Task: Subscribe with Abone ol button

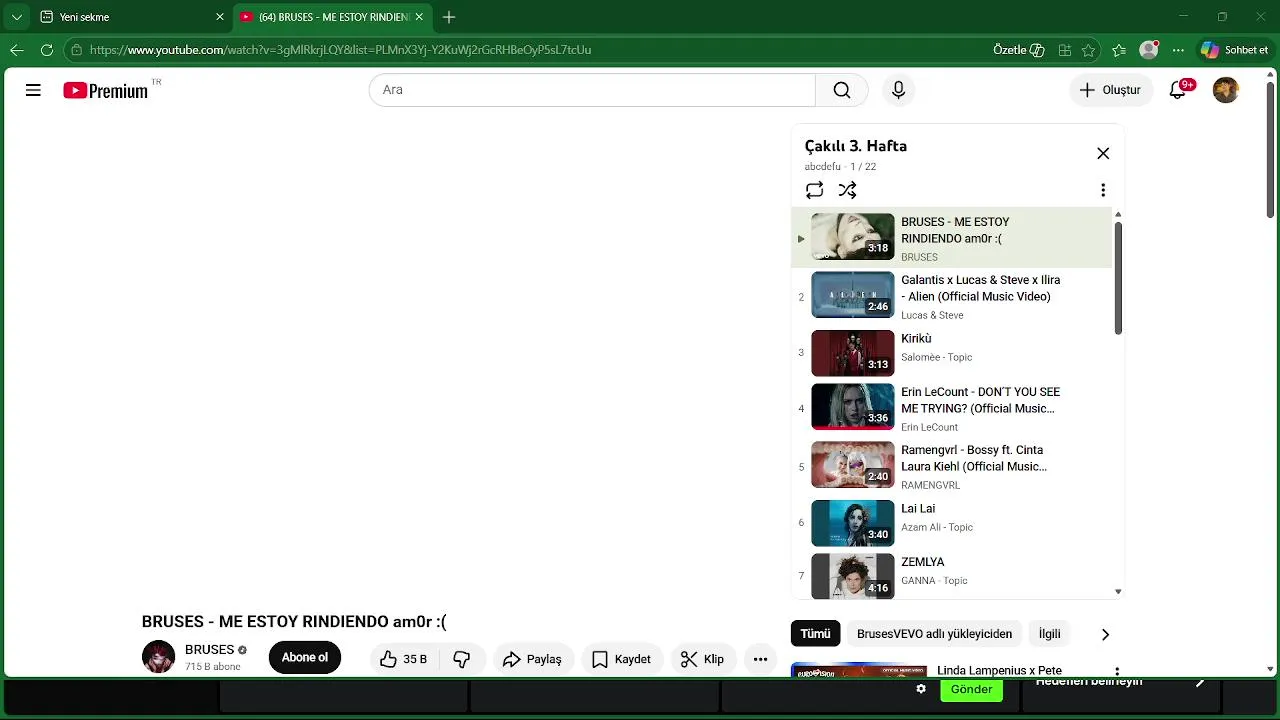Action: 305,657
